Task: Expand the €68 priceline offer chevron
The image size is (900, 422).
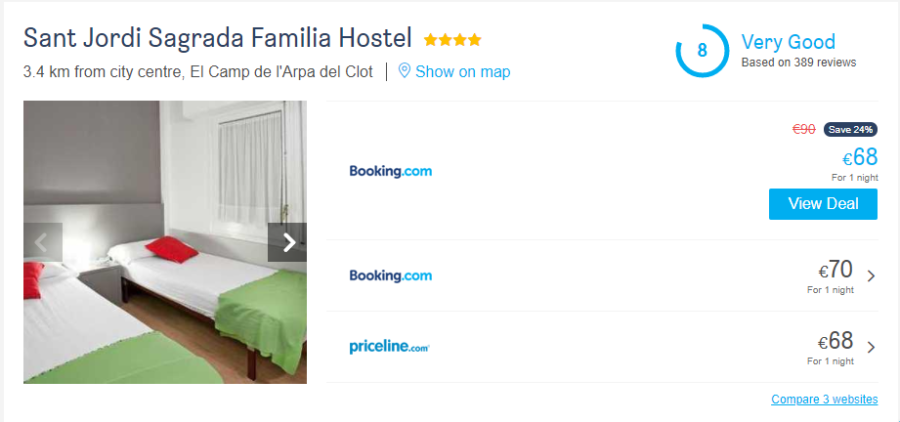Action: pos(871,347)
